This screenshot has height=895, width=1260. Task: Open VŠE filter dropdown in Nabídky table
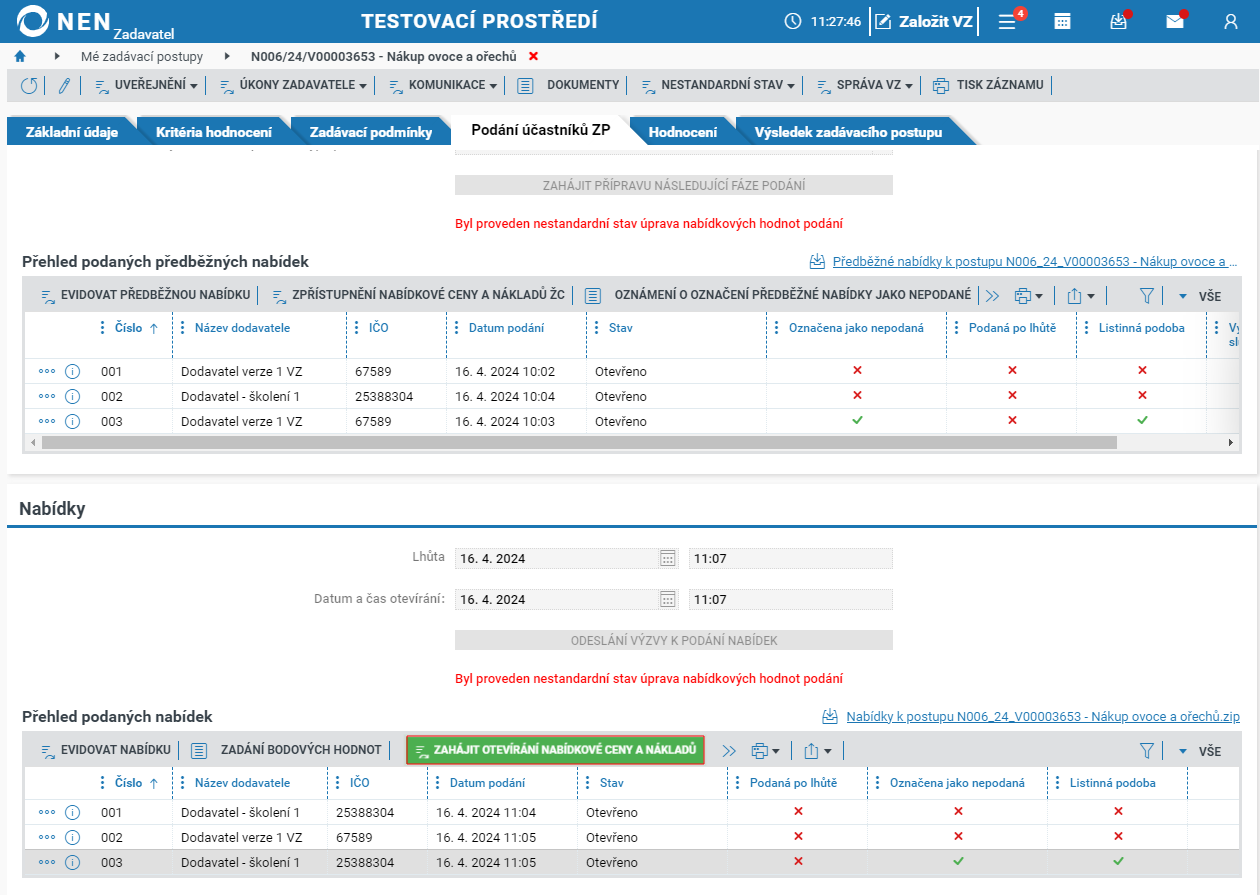[1199, 751]
